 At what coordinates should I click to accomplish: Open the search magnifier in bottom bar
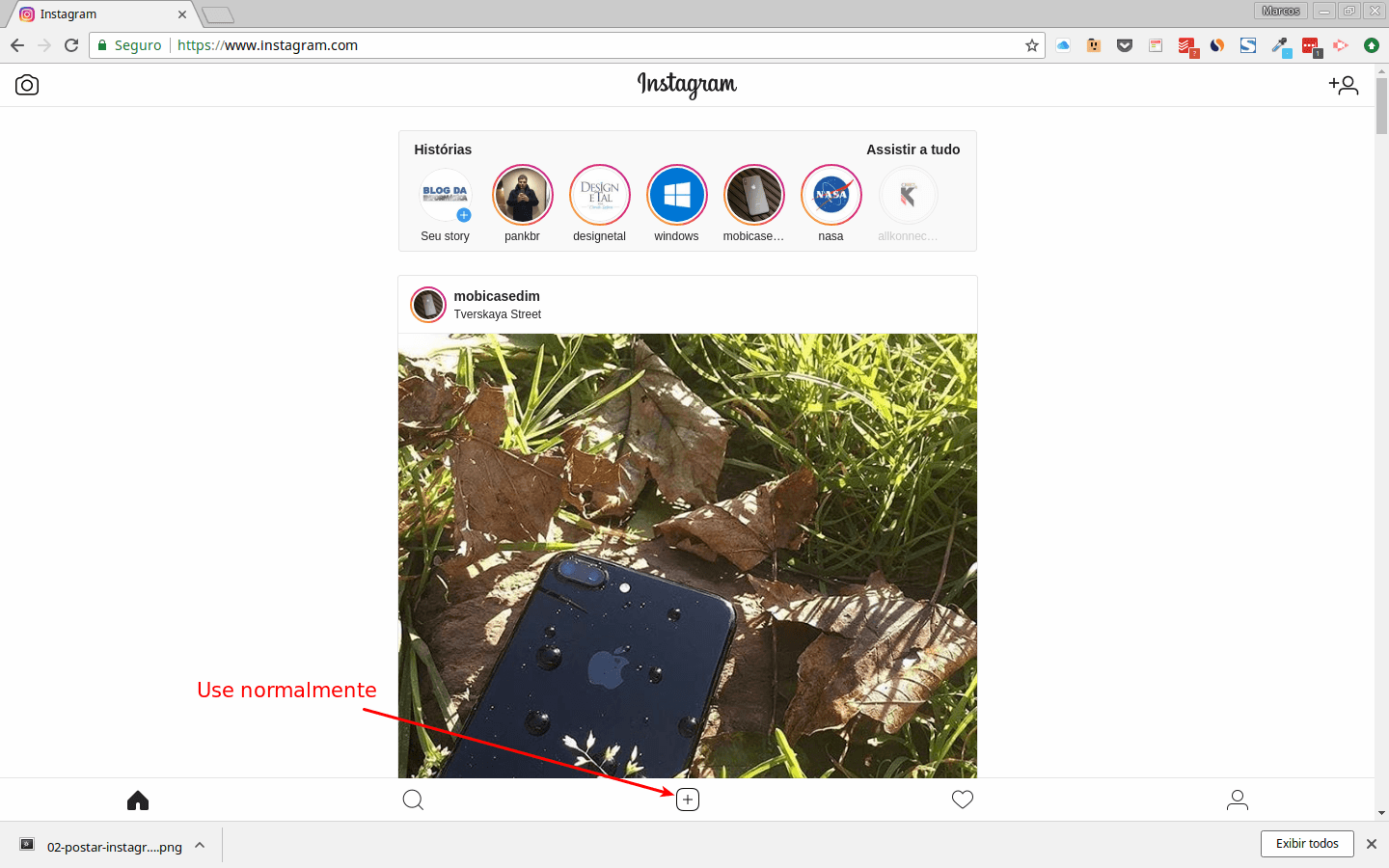(413, 800)
